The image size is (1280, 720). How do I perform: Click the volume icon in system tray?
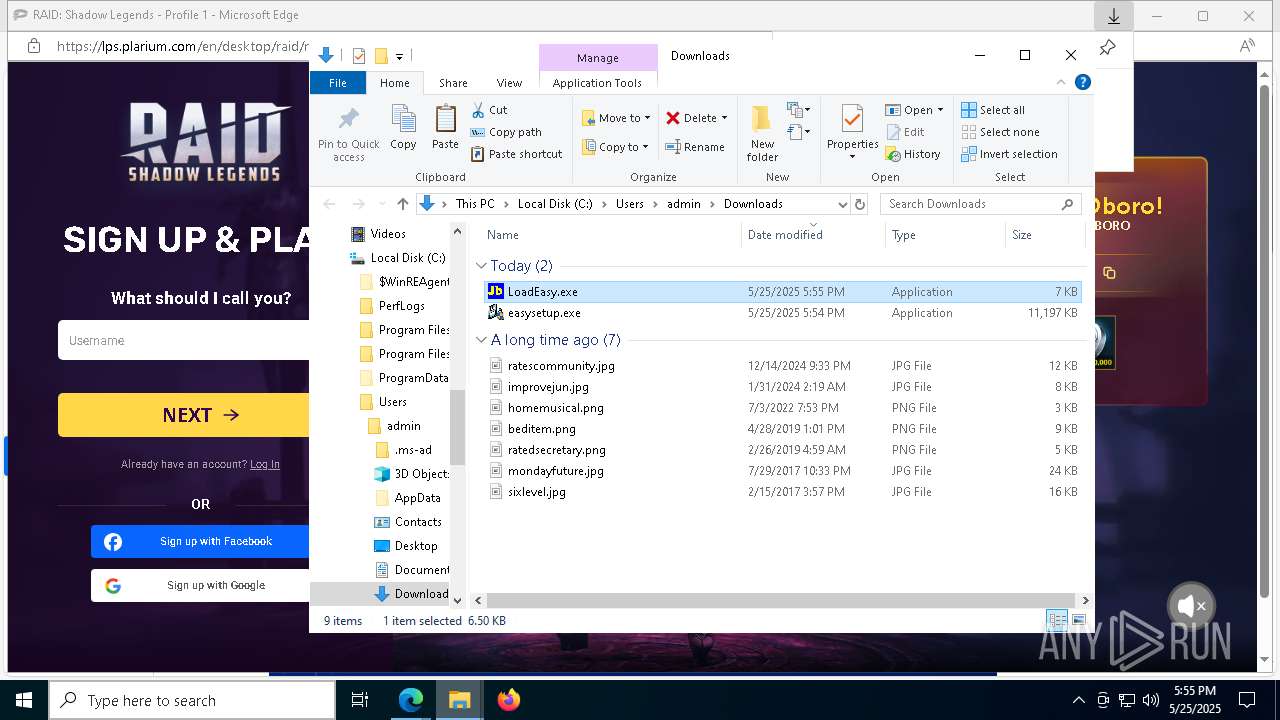point(1151,700)
